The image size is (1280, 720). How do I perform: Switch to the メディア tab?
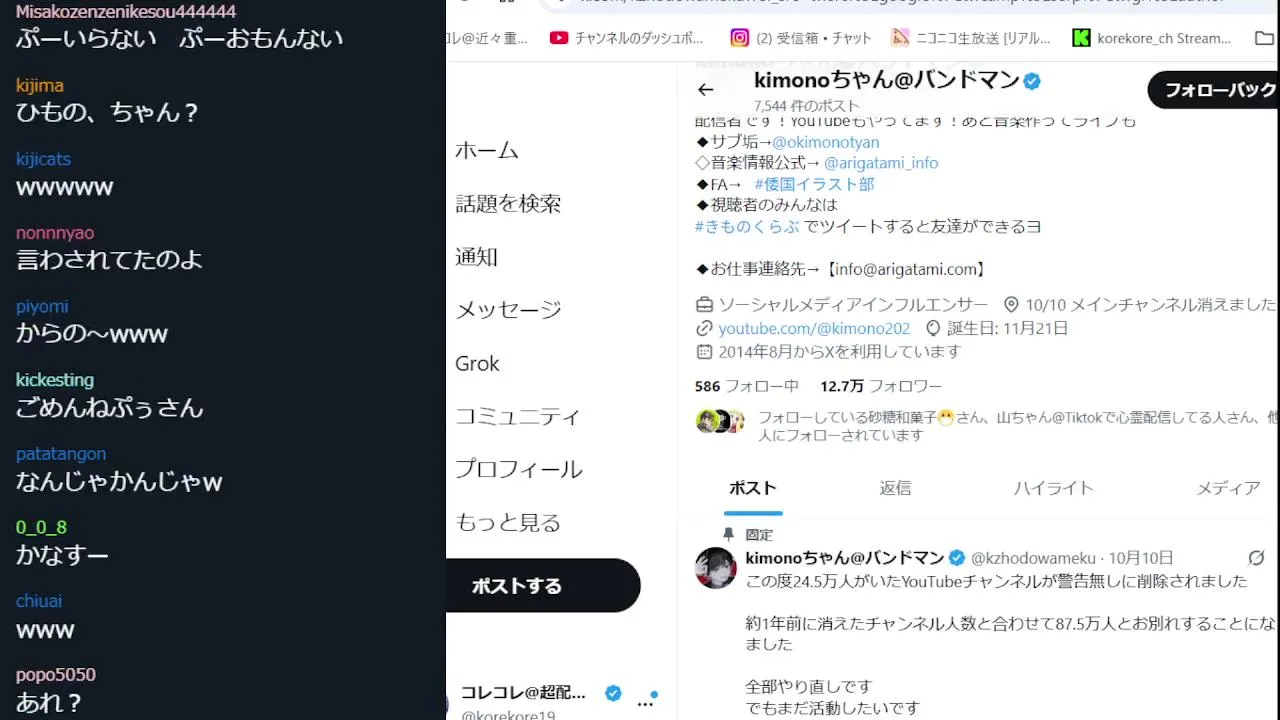[x=1228, y=488]
